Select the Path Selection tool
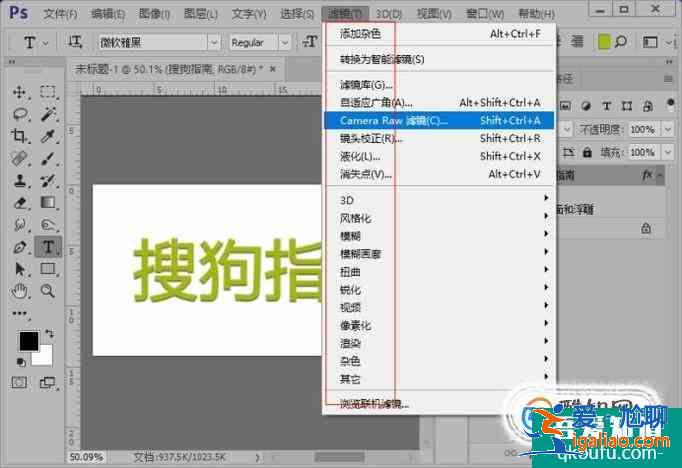This screenshot has height=468, width=682. 20,269
